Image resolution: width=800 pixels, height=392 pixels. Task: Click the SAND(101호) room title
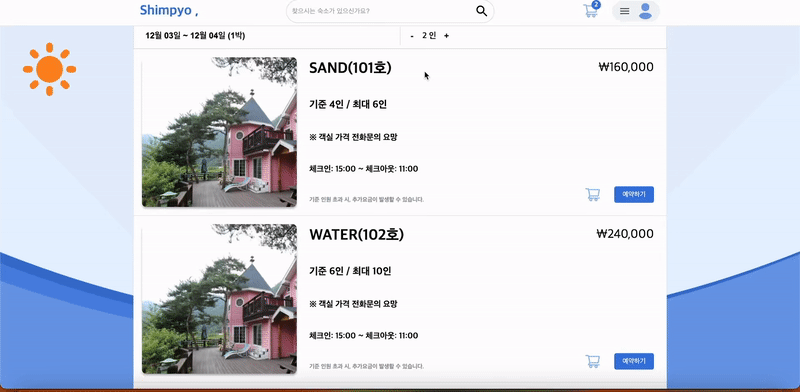[350, 67]
